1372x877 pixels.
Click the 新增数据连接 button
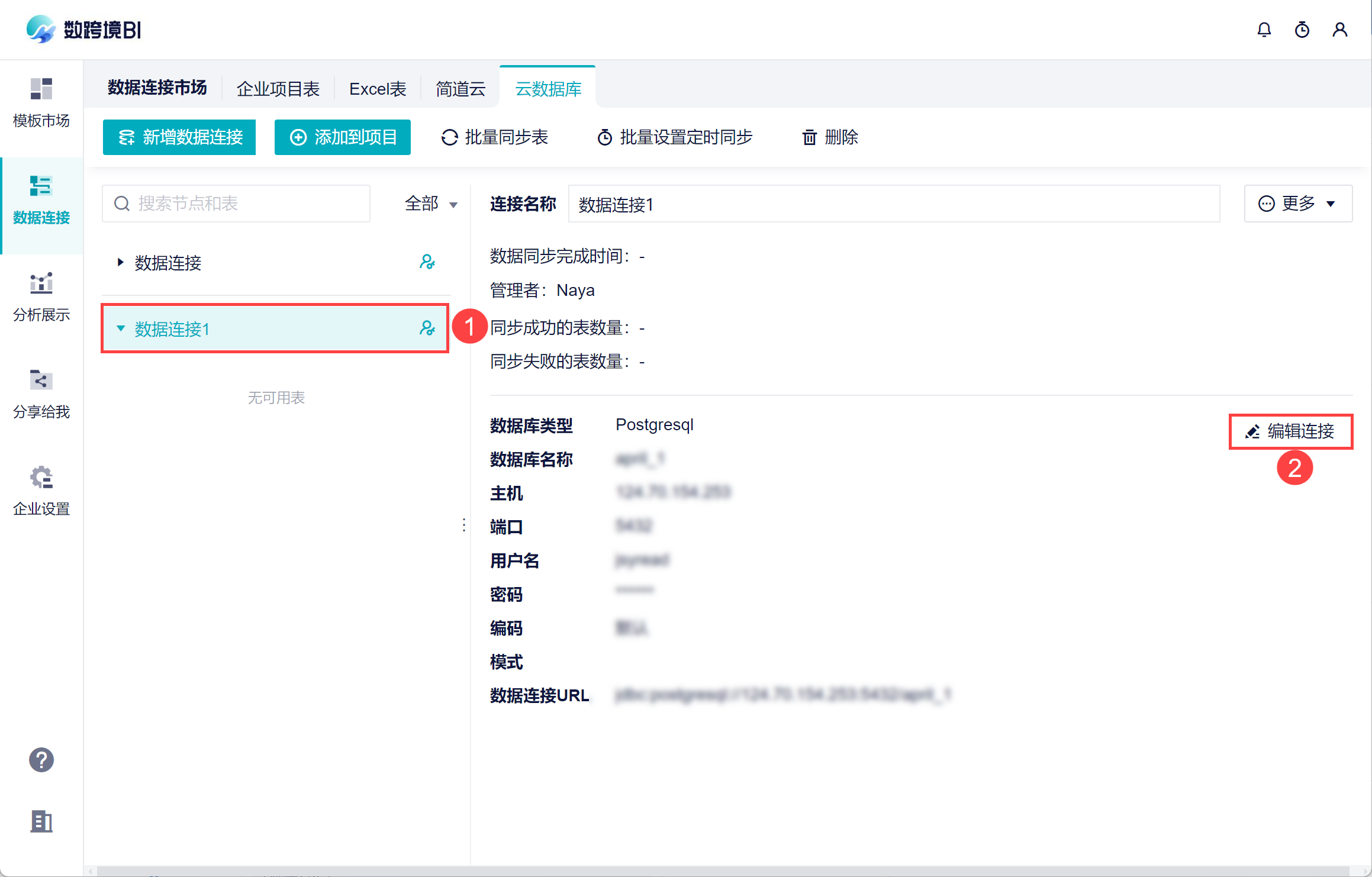click(x=179, y=137)
